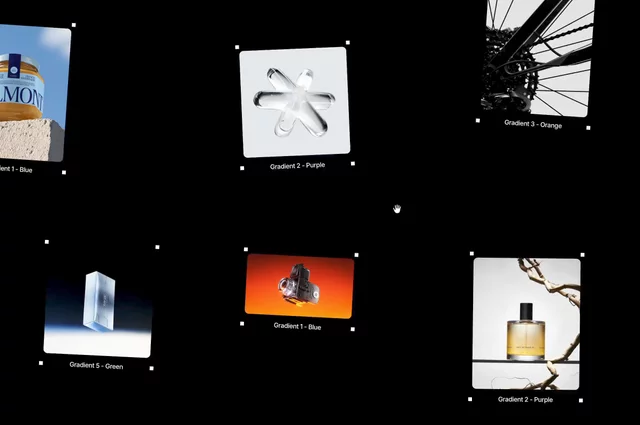Select the honey jar product image

pyautogui.click(x=34, y=93)
